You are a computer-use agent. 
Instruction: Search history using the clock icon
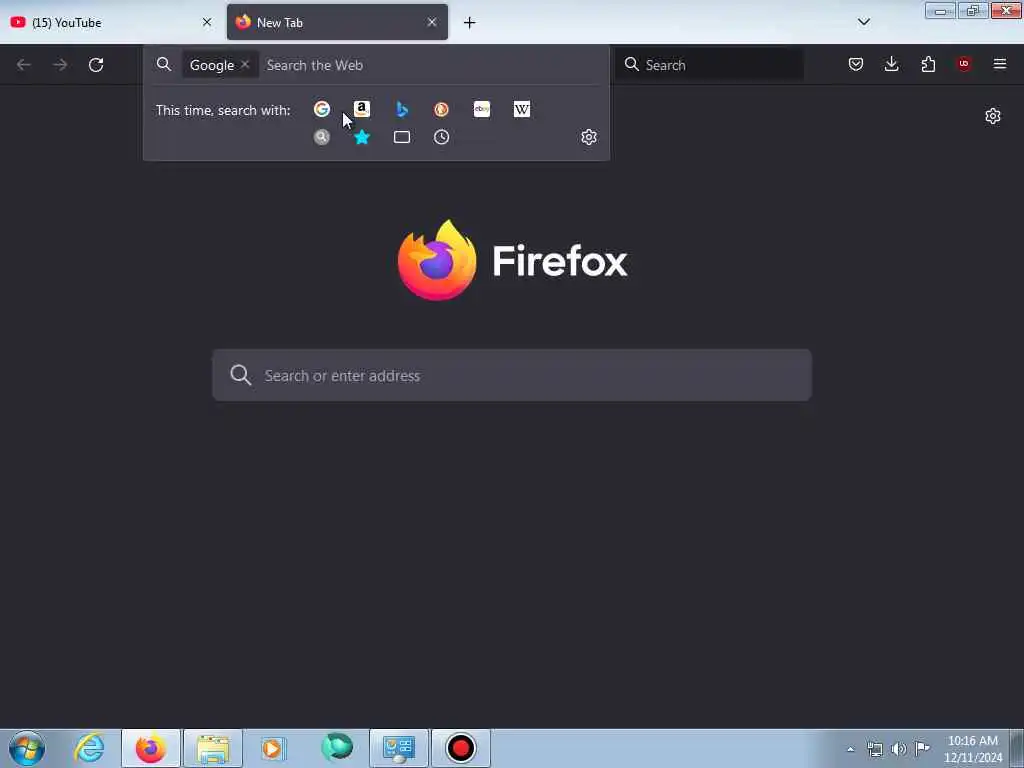[441, 137]
